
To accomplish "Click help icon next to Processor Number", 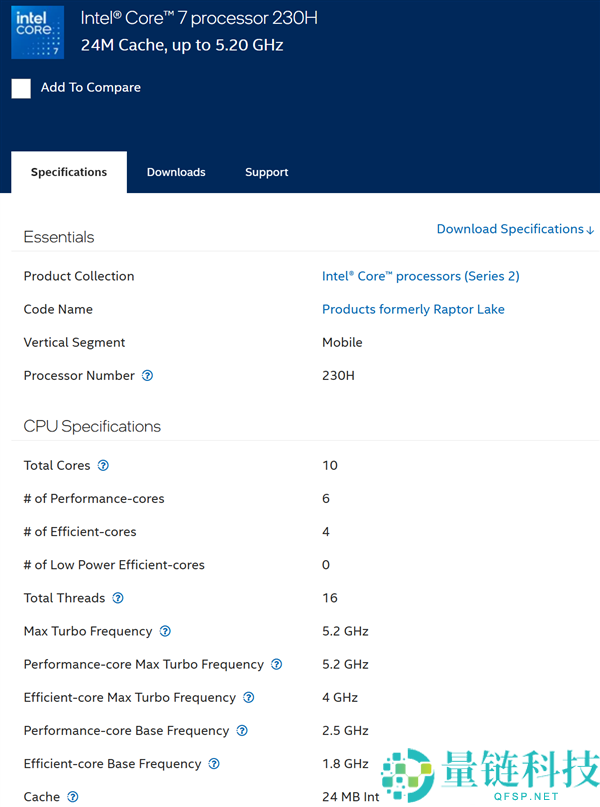I will [x=147, y=376].
